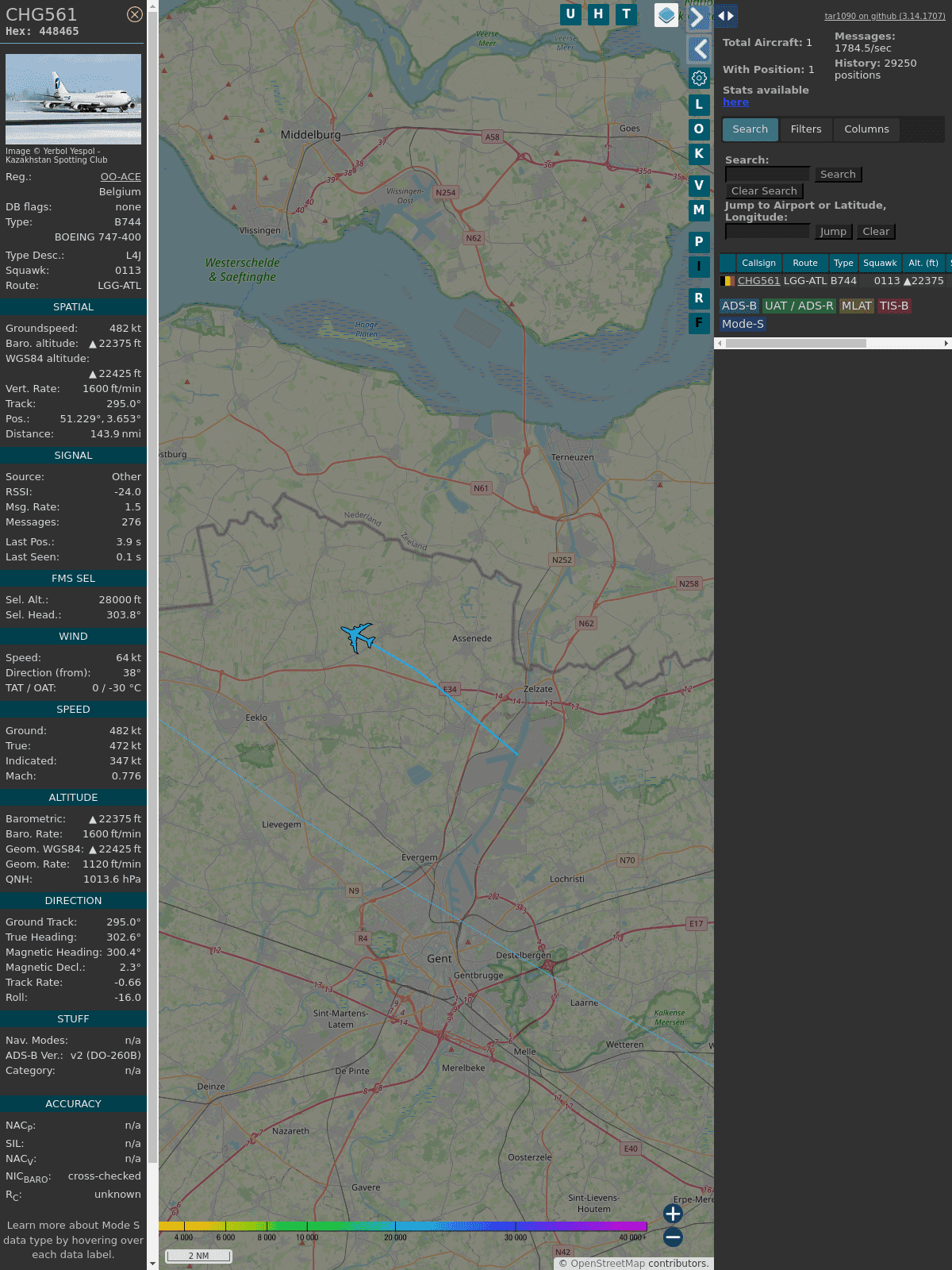Viewport: 952px width, 1270px height.
Task: Click the aircraft Search input field
Action: [767, 175]
